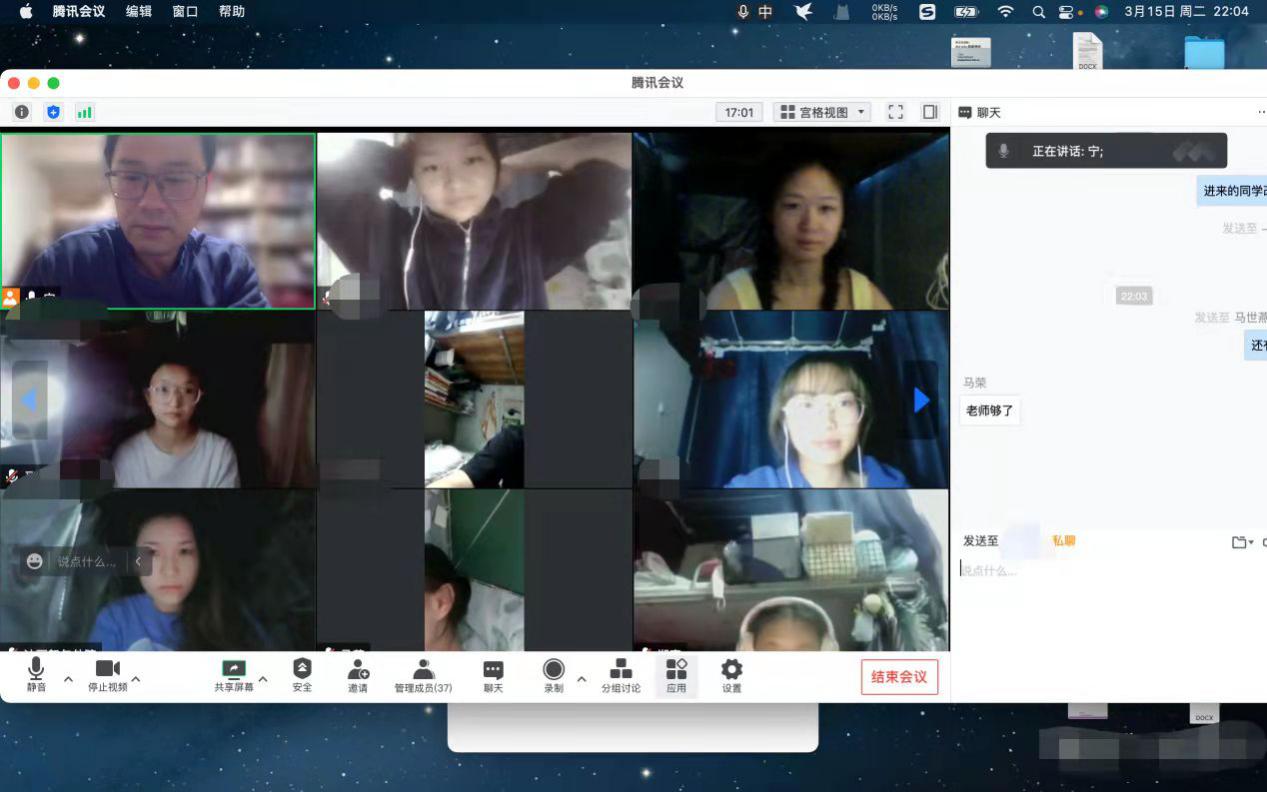
Task: Open 管理成员(37) member management
Action: click(423, 670)
